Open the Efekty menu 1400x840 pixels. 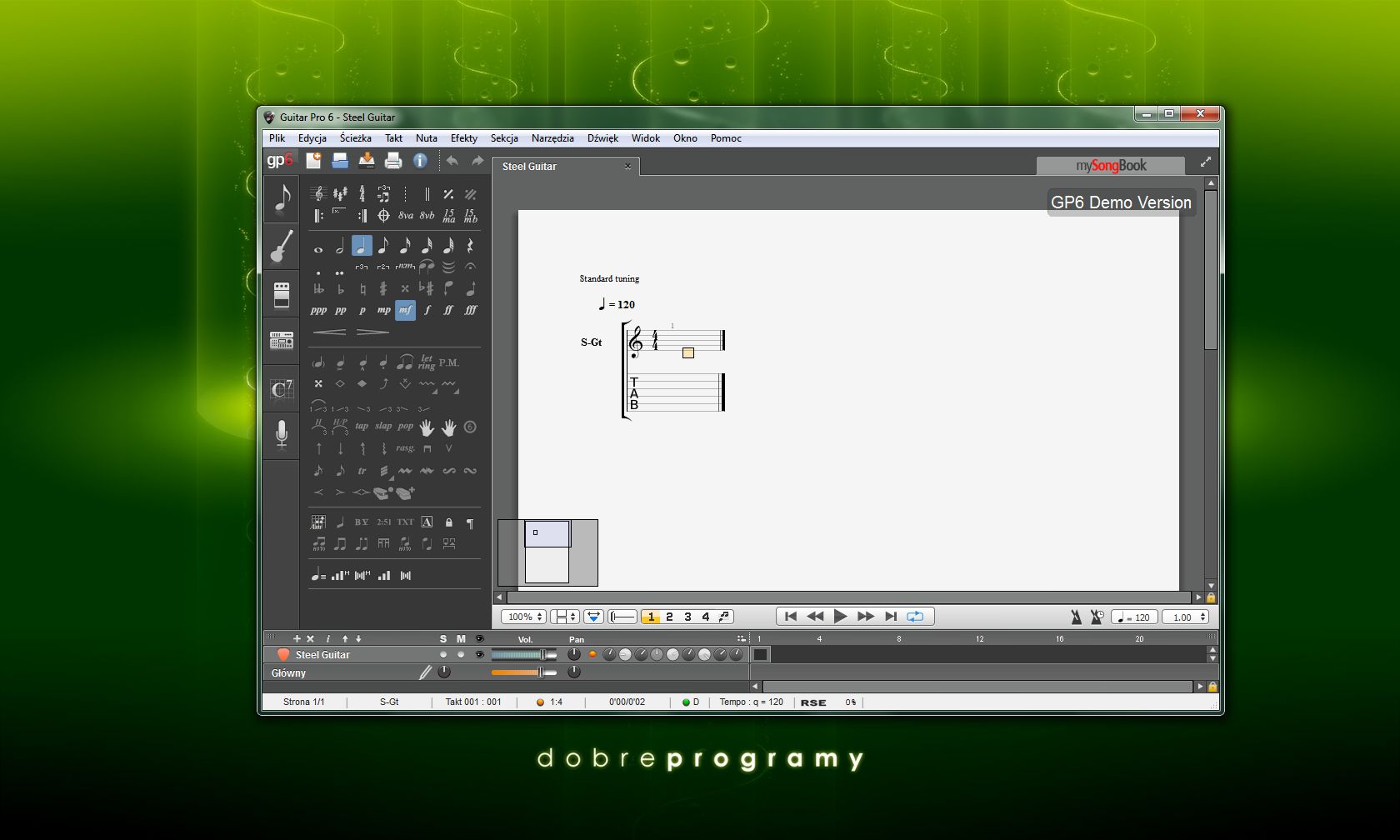[464, 138]
